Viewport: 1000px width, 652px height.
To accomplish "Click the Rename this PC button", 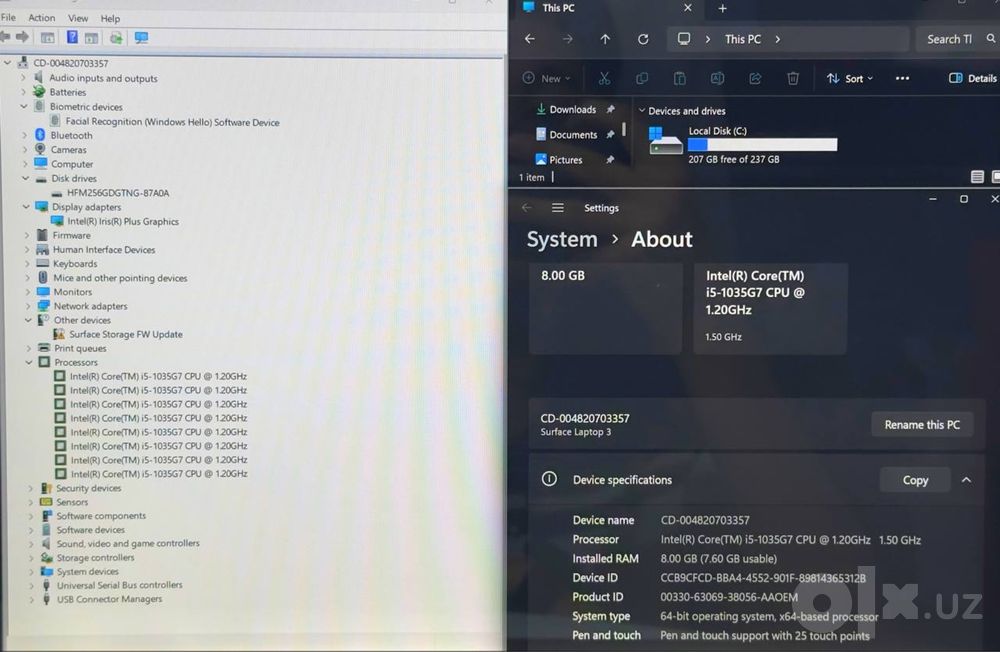I will (922, 425).
